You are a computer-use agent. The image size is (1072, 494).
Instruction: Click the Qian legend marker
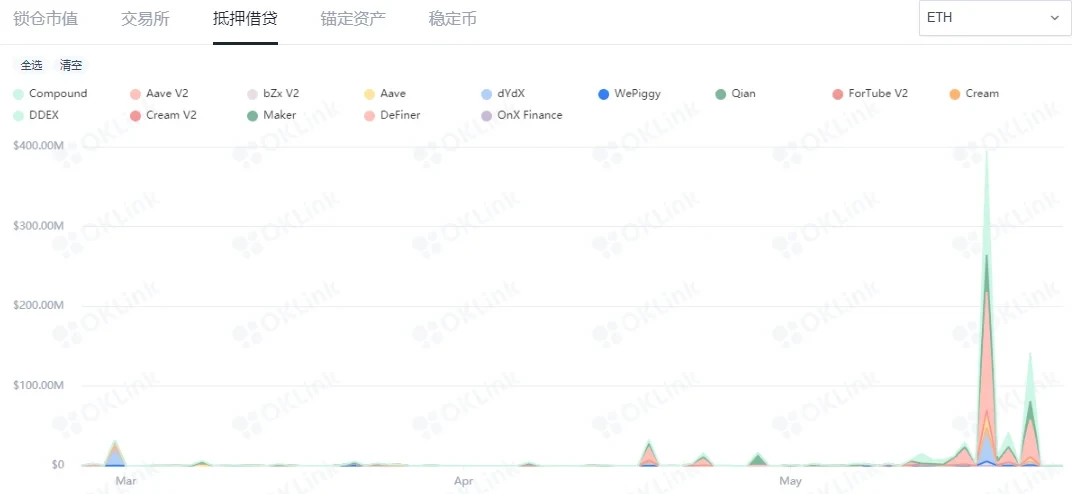[x=720, y=94]
